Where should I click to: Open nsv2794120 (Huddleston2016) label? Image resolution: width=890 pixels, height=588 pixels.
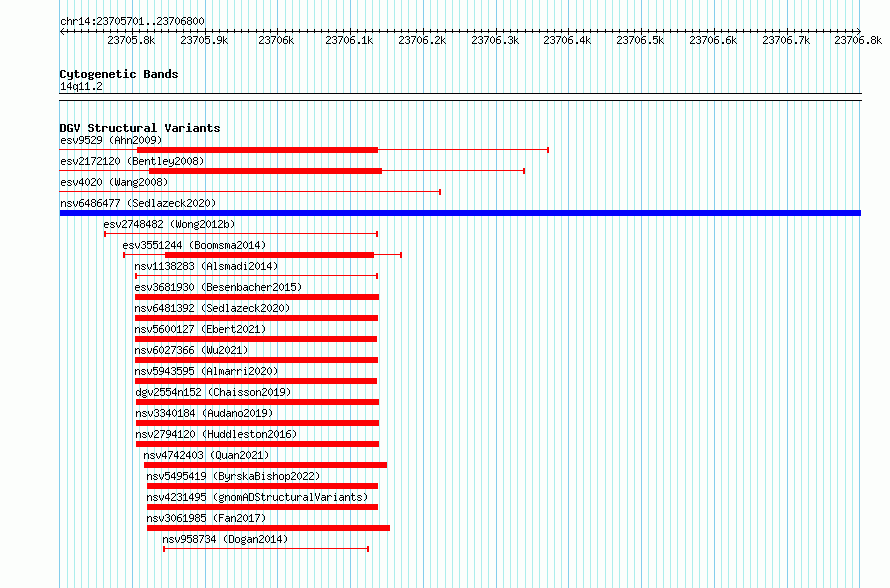(216, 434)
